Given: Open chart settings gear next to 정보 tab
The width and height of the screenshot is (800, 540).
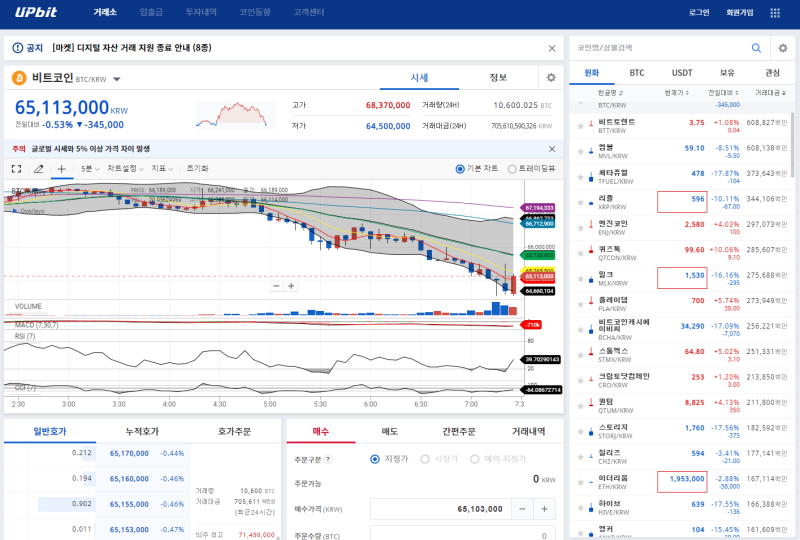Looking at the screenshot, I should [551, 78].
